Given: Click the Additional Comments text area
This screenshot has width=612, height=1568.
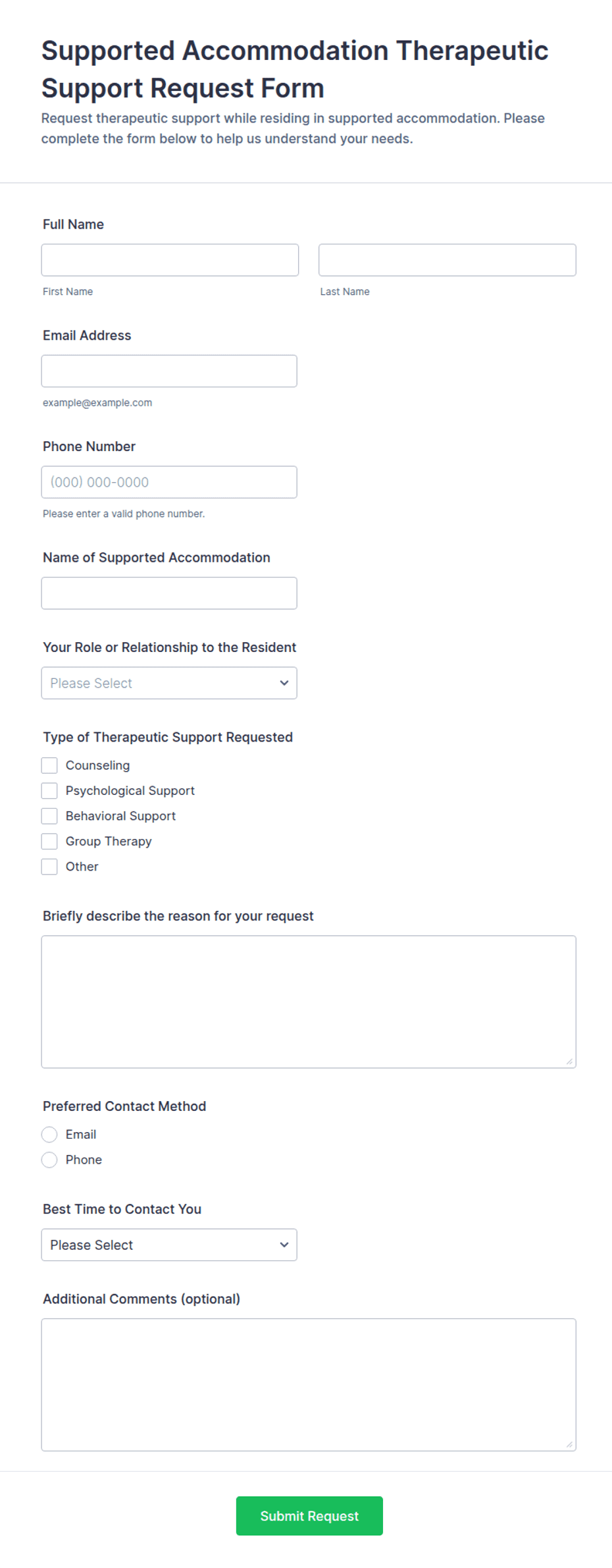Looking at the screenshot, I should (309, 1384).
